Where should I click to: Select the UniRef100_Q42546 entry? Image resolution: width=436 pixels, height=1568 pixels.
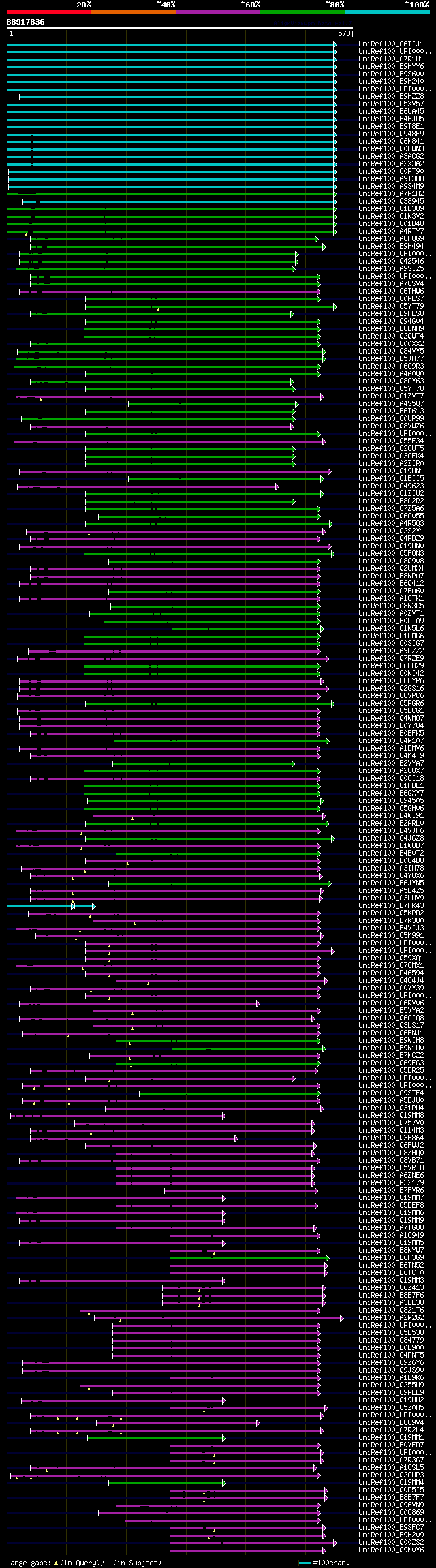(x=391, y=262)
